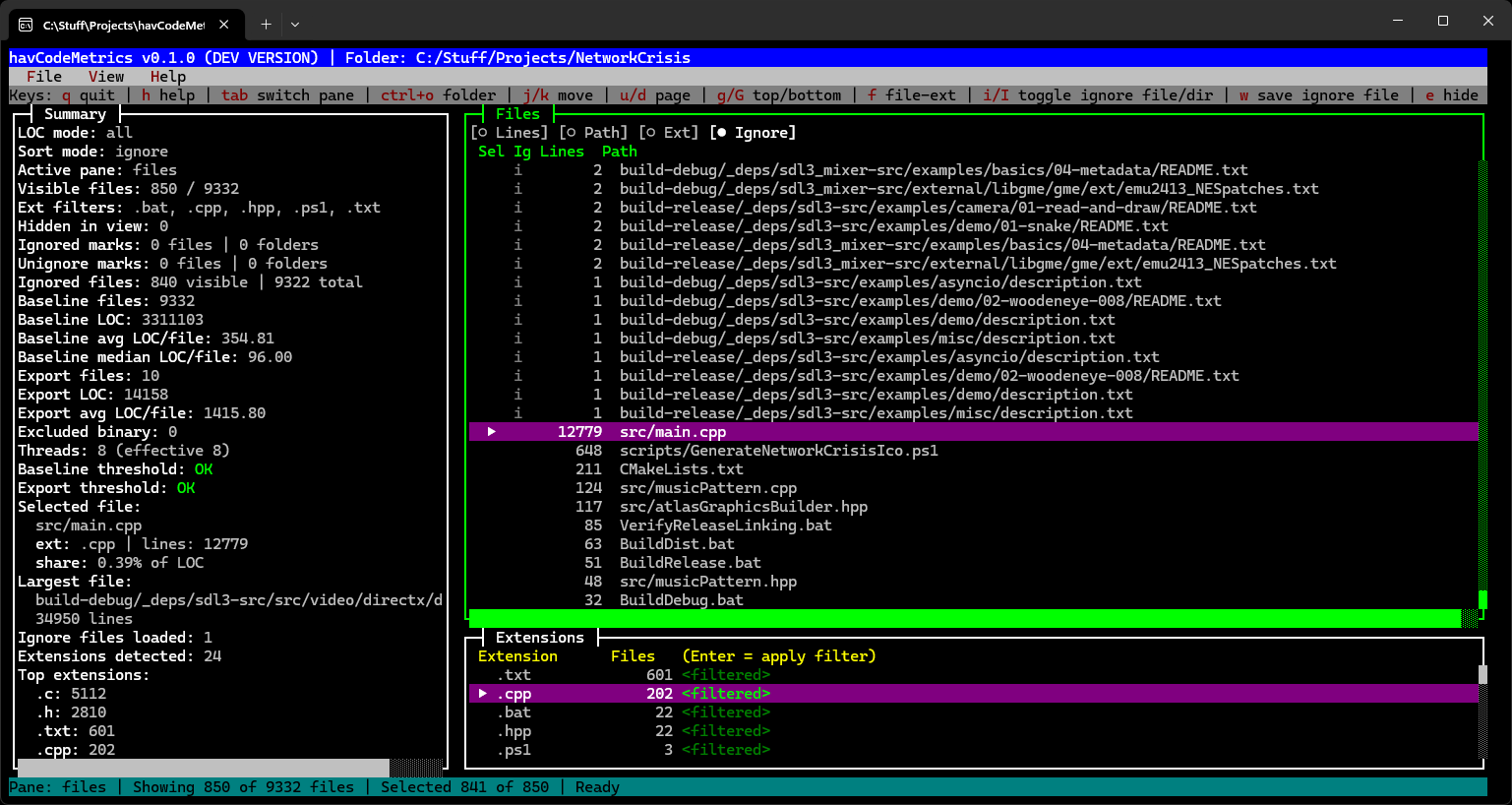
Task: Click the Summary pane horizontal scrollbar
Action: (203, 768)
